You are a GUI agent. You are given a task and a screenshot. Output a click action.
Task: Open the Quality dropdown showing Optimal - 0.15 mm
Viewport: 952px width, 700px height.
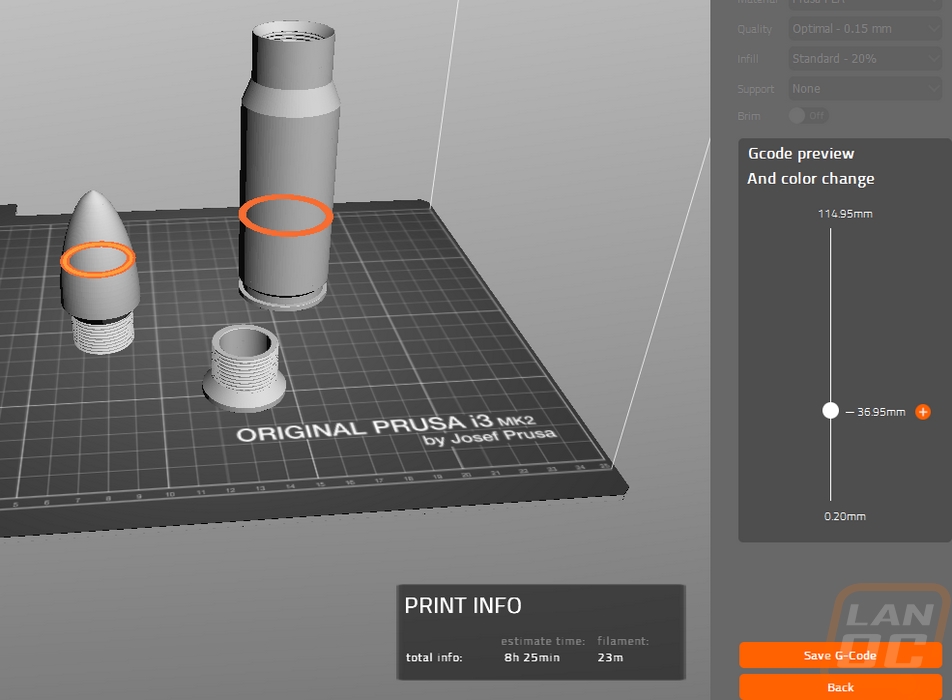tap(865, 29)
